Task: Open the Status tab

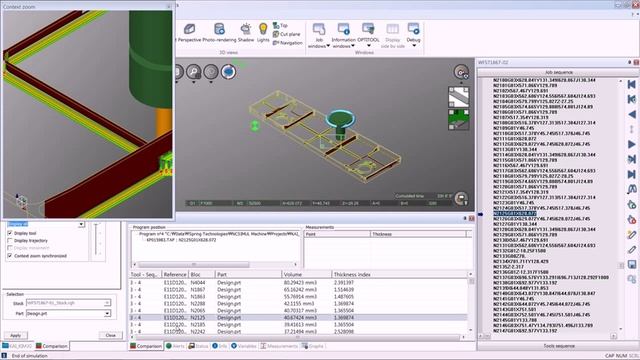Action: [198, 346]
